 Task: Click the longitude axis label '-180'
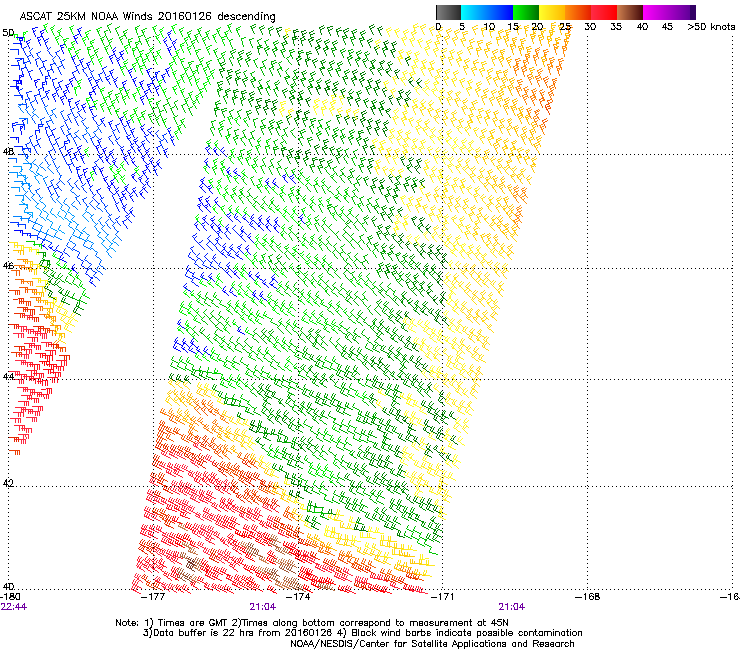coord(11,597)
